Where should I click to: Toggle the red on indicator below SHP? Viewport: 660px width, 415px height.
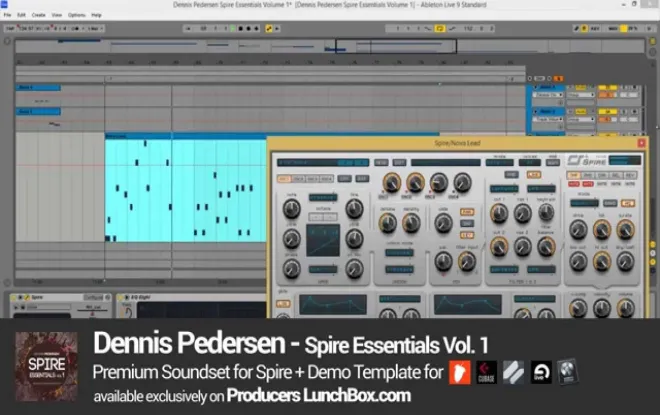573,184
